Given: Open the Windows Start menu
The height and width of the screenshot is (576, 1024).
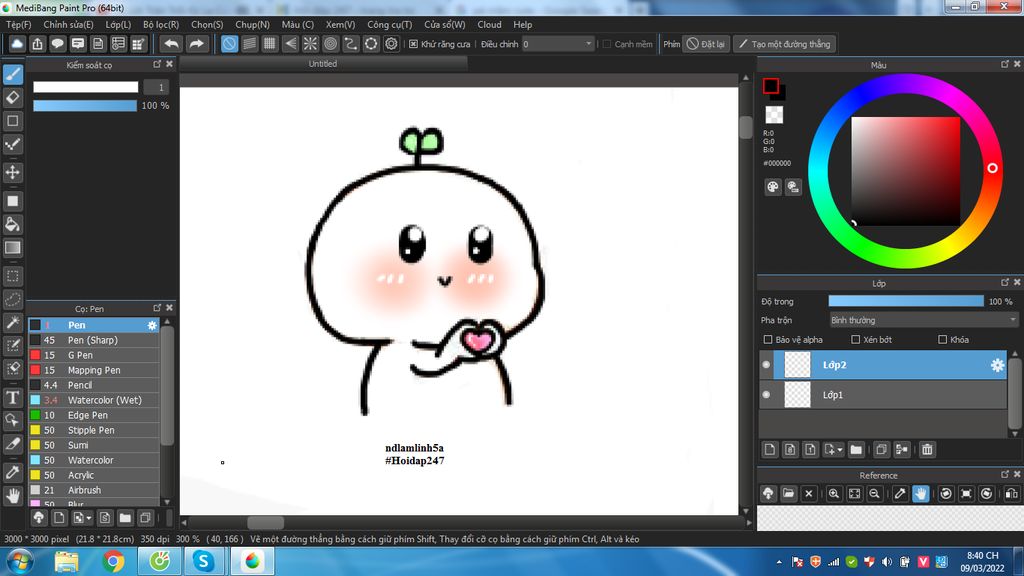Looking at the screenshot, I should point(20,561).
